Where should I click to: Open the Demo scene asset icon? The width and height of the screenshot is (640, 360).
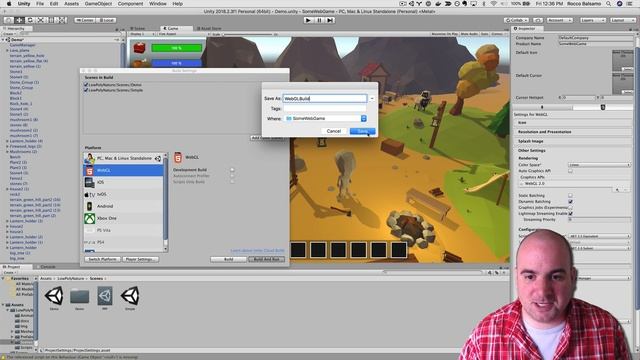(x=54, y=296)
